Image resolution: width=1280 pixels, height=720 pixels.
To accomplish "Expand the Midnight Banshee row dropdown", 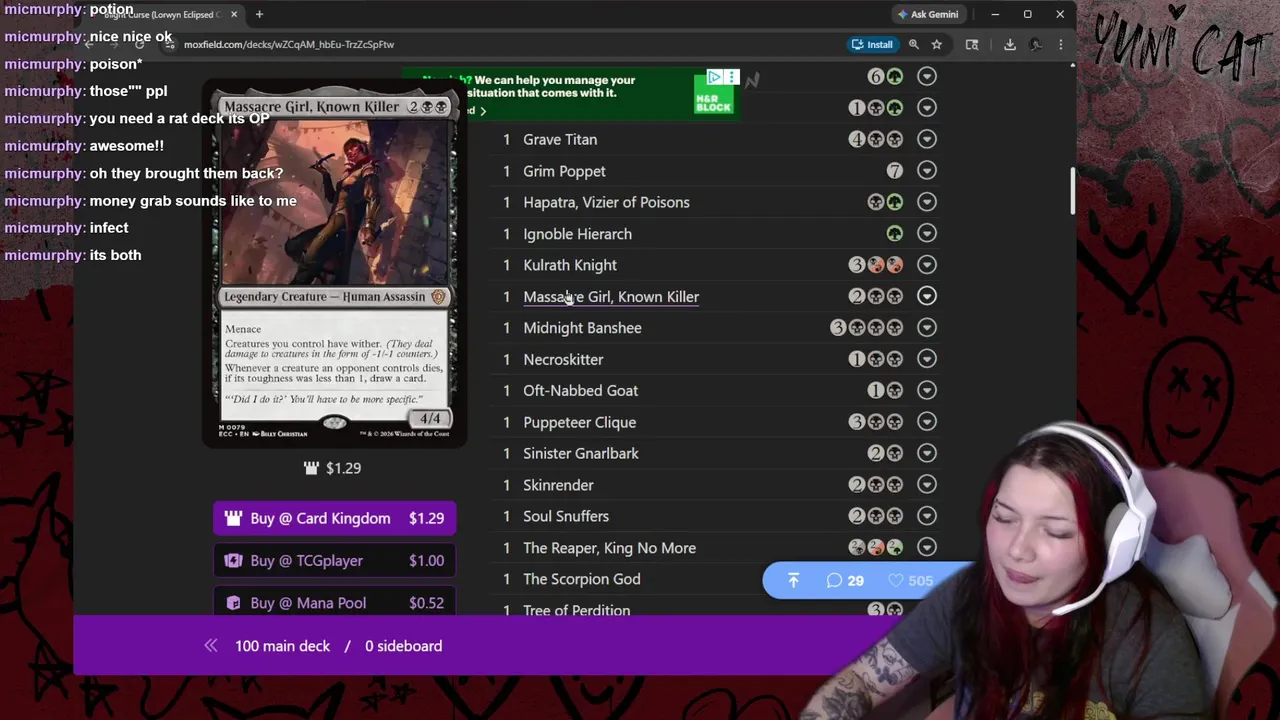I will [927, 327].
